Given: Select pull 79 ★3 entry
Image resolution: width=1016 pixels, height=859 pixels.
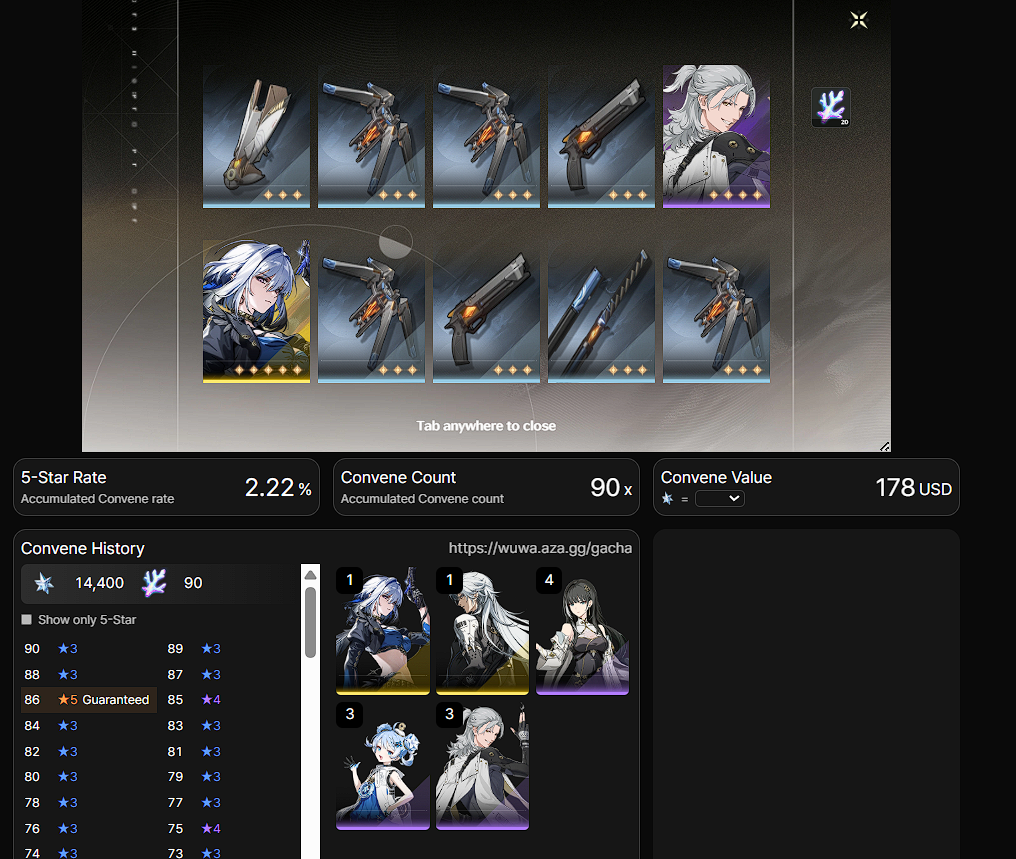Looking at the screenshot, I should pos(194,776).
